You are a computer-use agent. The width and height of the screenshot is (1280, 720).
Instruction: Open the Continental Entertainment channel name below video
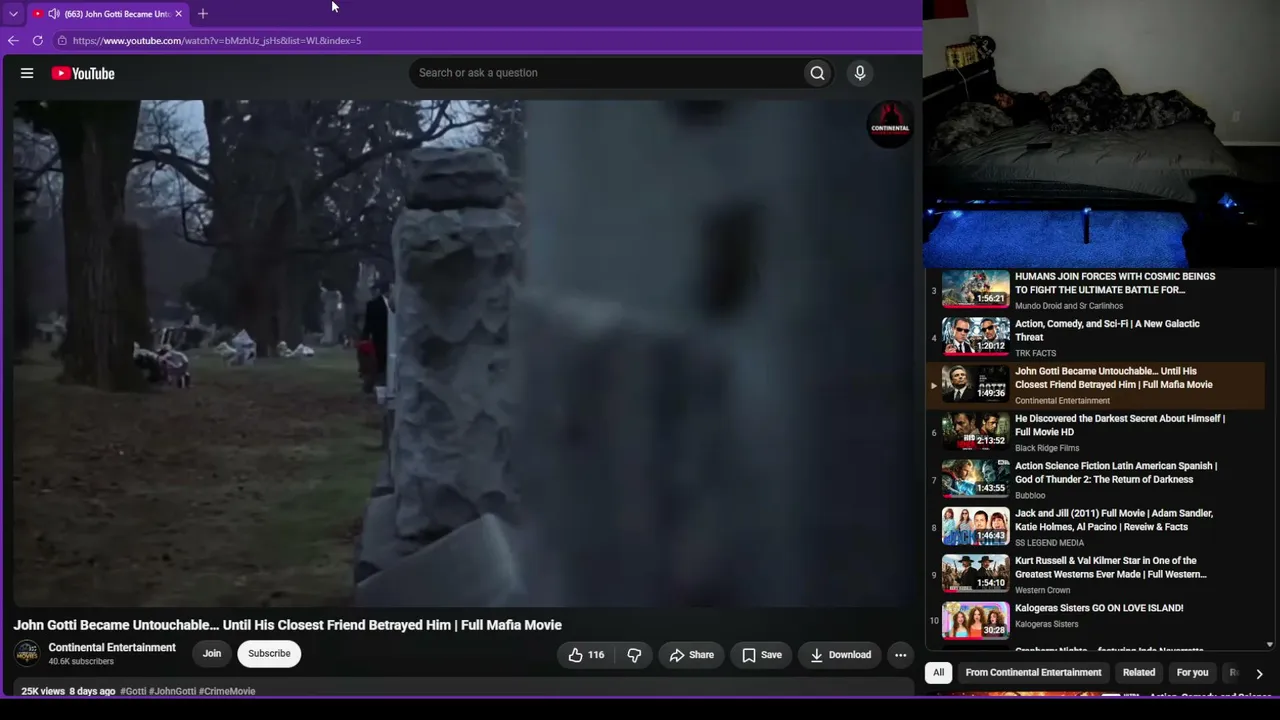pos(112,648)
